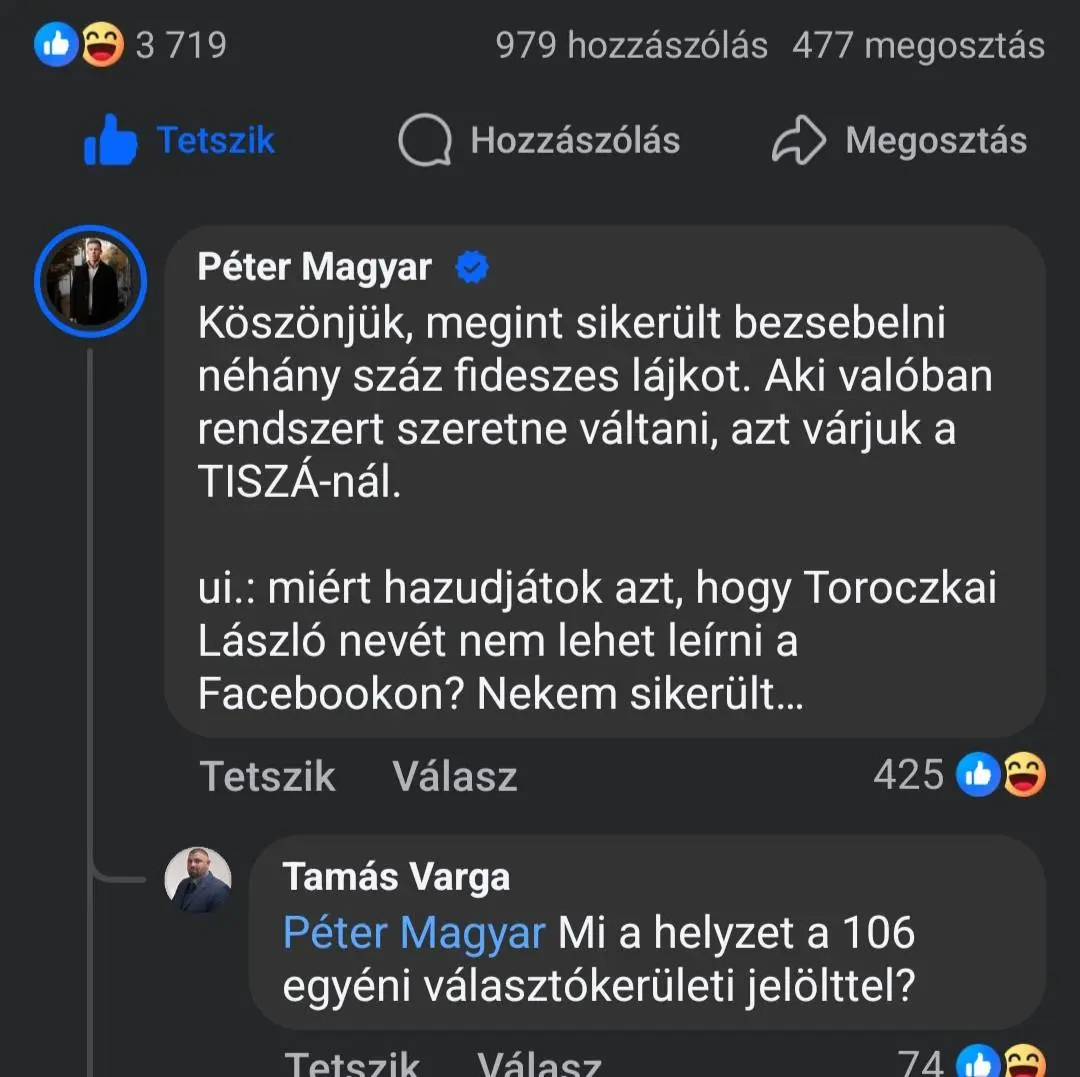1080x1077 pixels.
Task: View the 979 hozzászólás comments count
Action: (x=632, y=45)
